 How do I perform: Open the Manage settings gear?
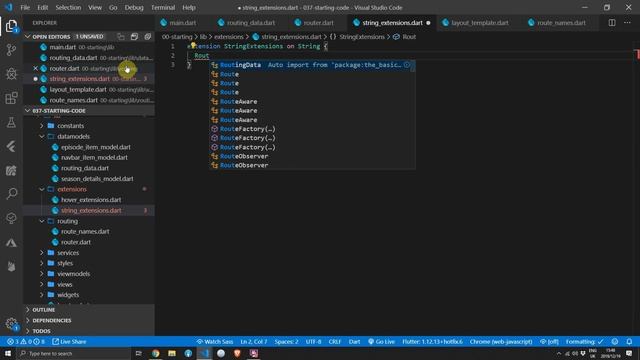coord(11,324)
